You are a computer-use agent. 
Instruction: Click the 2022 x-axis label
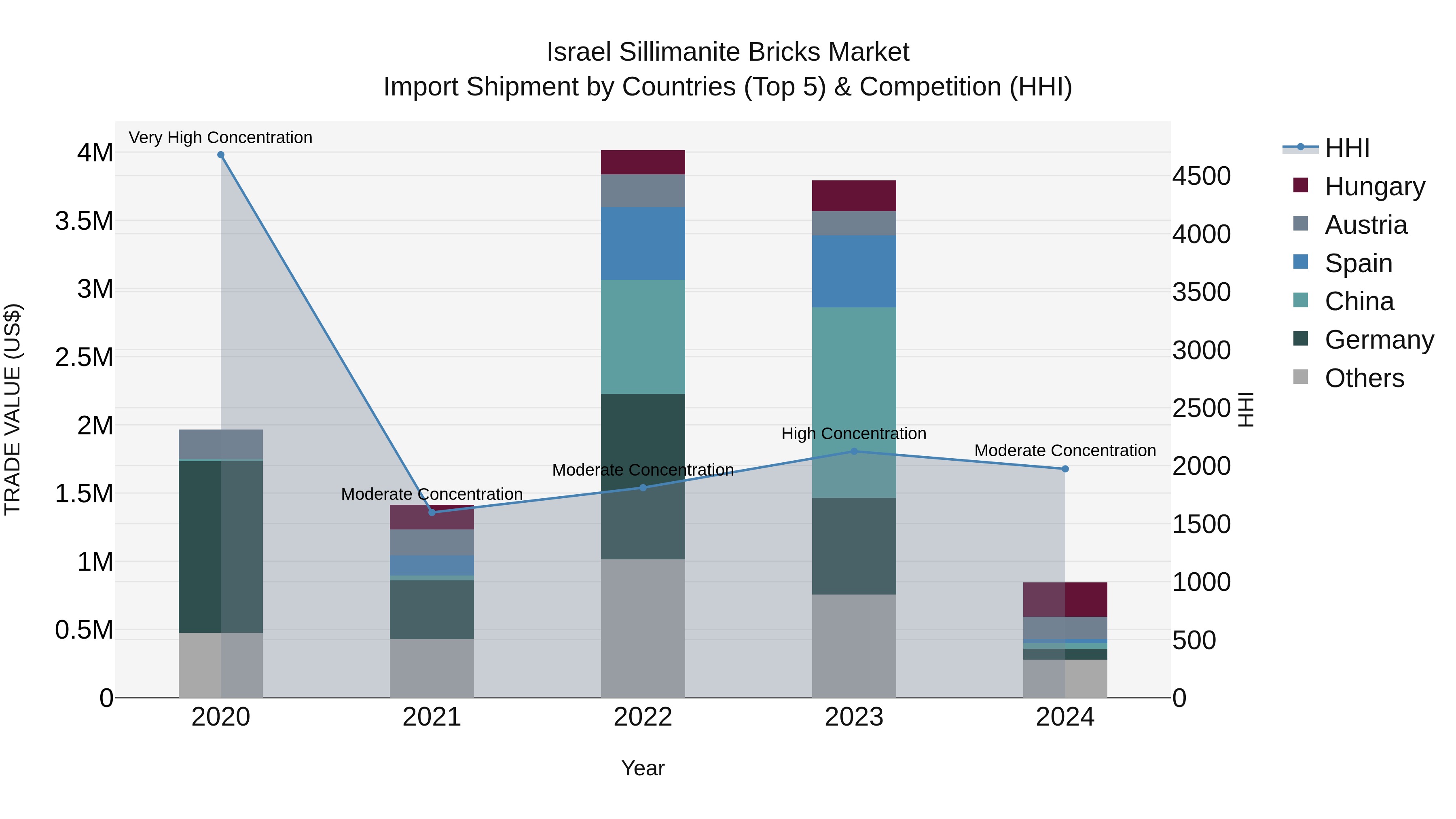(643, 717)
